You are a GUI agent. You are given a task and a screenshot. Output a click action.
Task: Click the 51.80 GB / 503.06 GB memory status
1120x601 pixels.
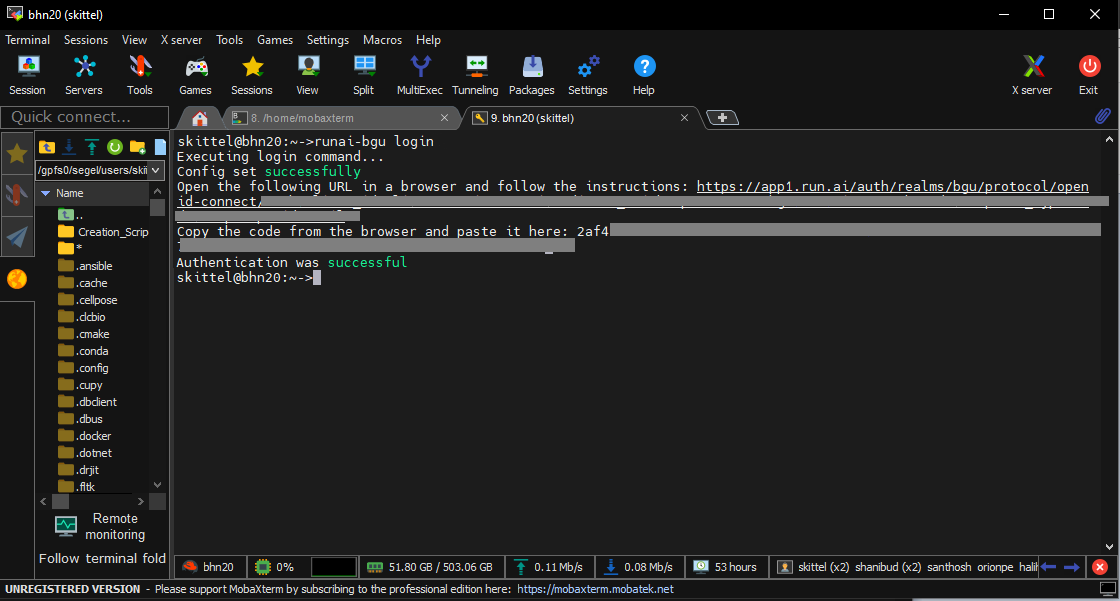pos(431,567)
